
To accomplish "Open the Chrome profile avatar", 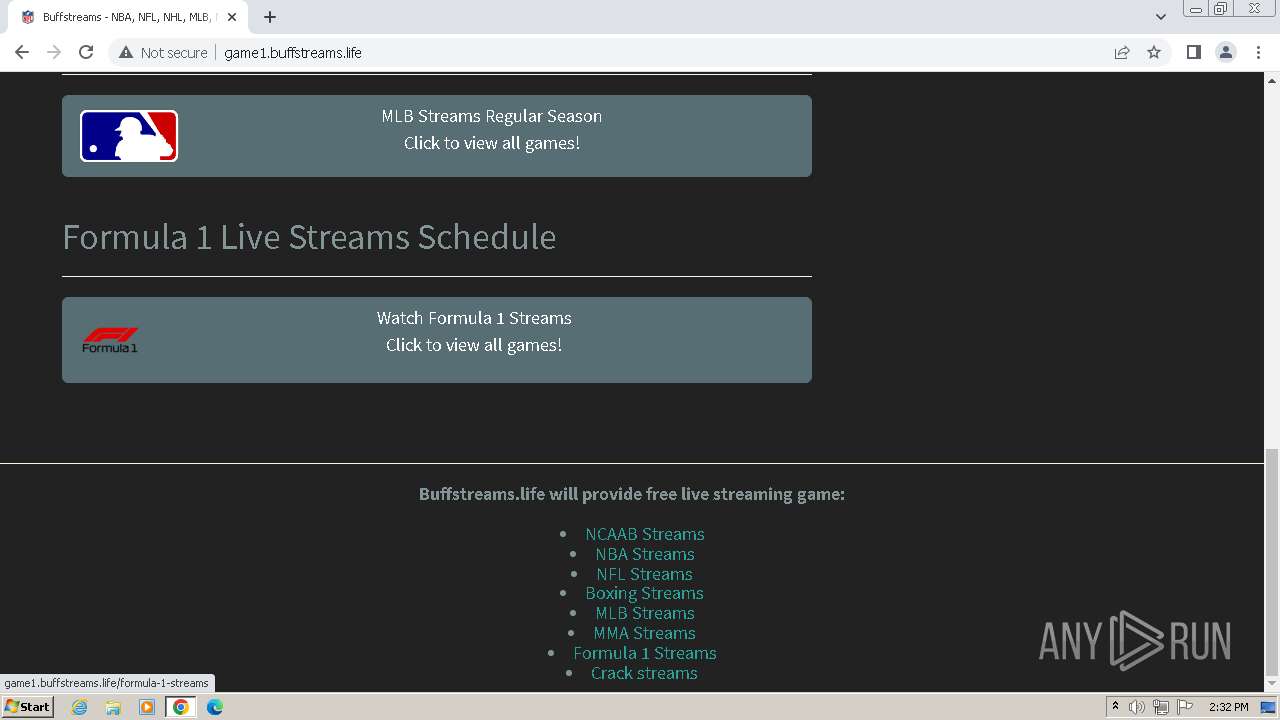I will pyautogui.click(x=1226, y=52).
